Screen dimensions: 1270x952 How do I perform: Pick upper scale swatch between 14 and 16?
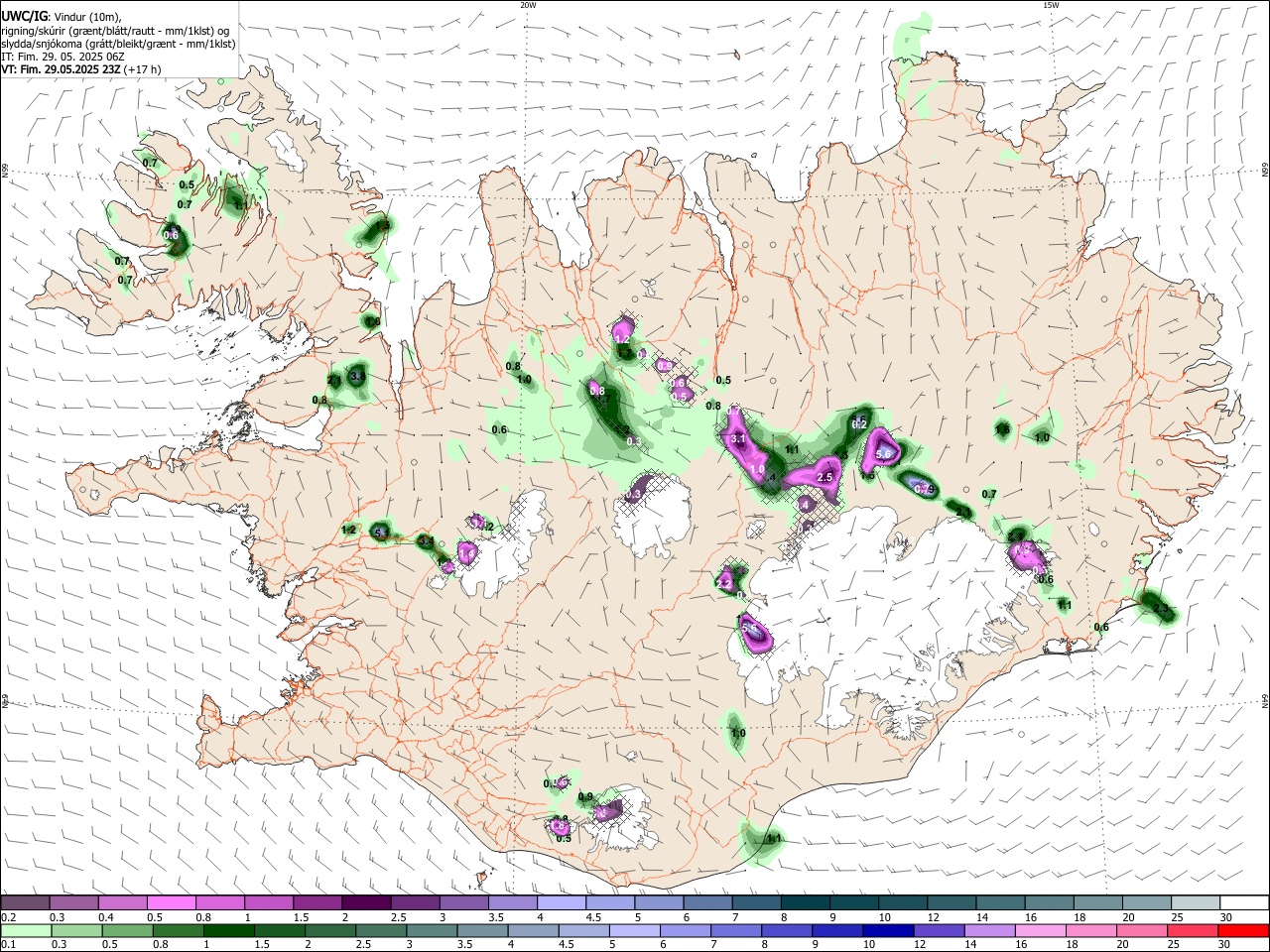point(1000,903)
